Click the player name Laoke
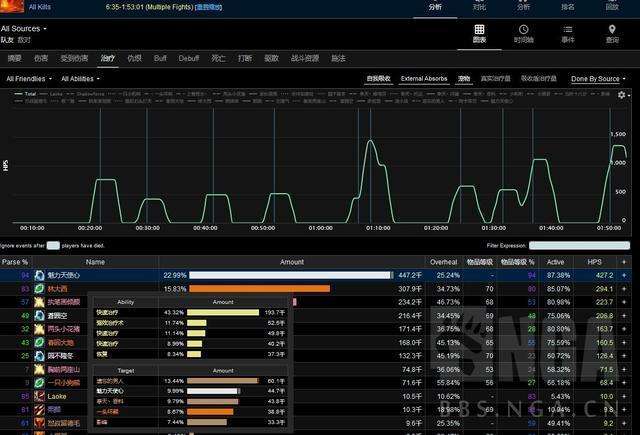Screen dimensions: 640x435 [58, 395]
